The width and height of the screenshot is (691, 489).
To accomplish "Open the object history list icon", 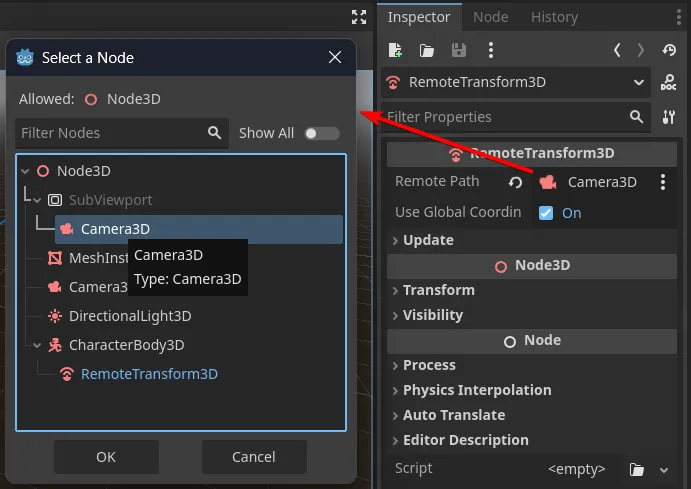I will [669, 50].
